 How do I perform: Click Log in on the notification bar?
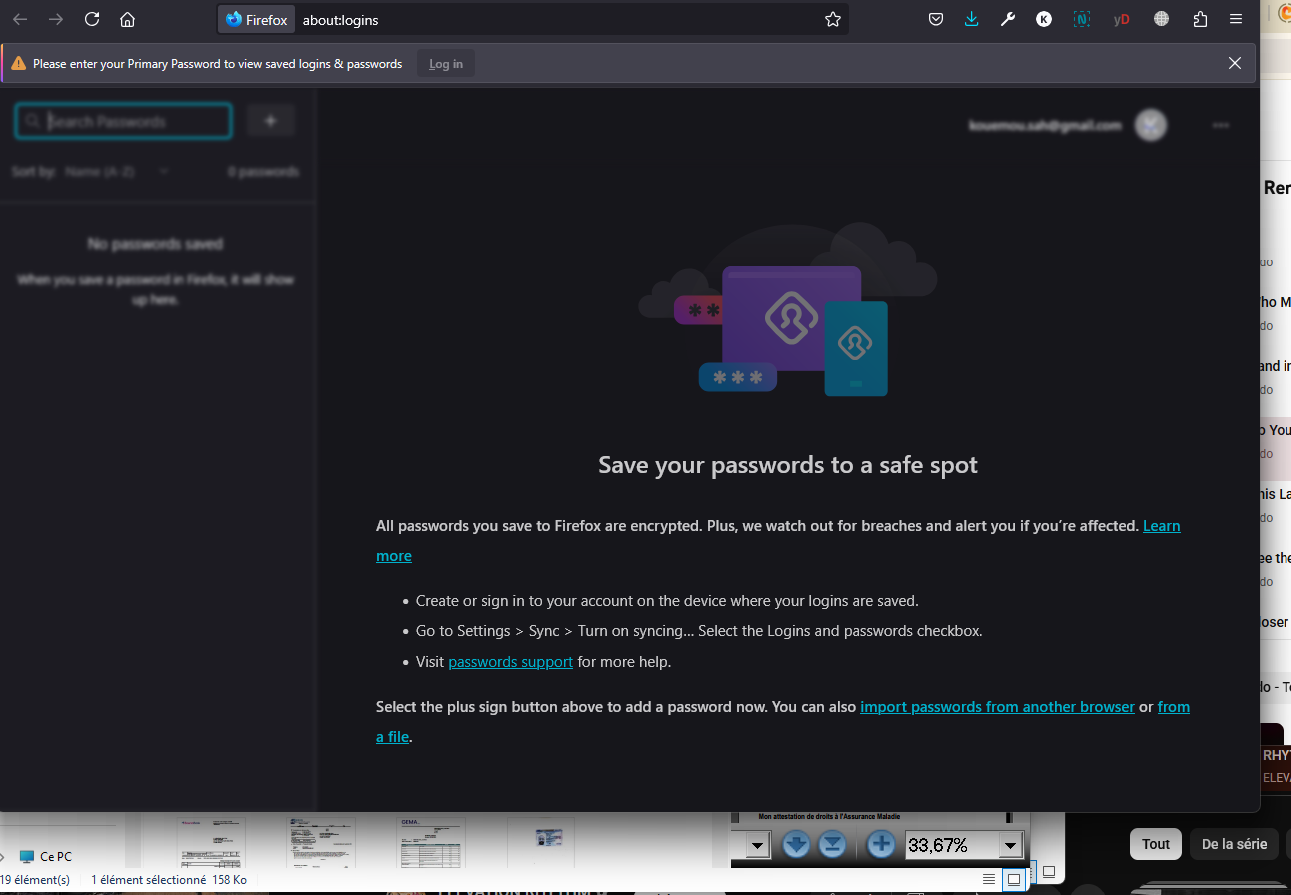(446, 64)
